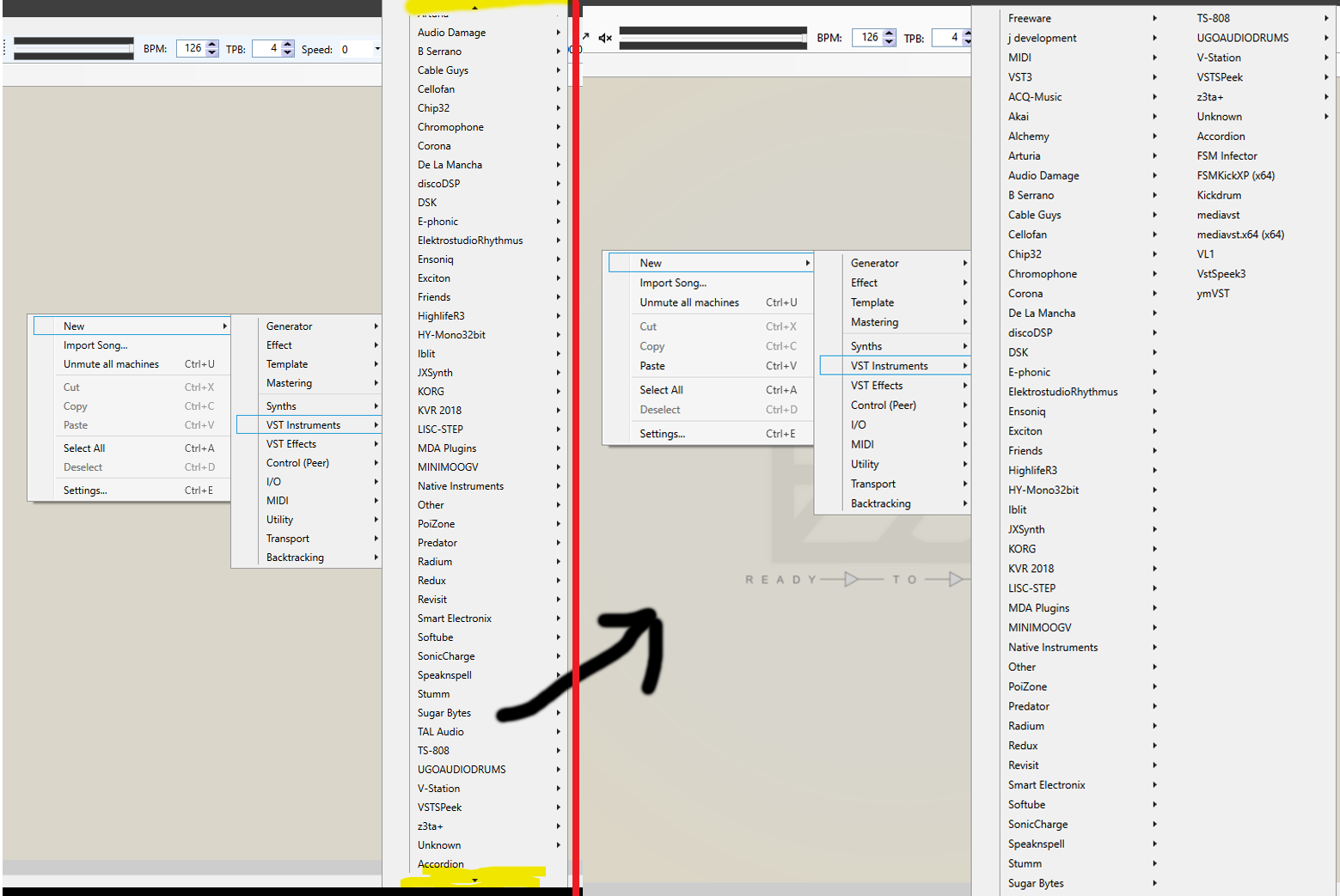Click the mute speaker icon in right toolbar
The width and height of the screenshot is (1340, 896).
point(605,38)
